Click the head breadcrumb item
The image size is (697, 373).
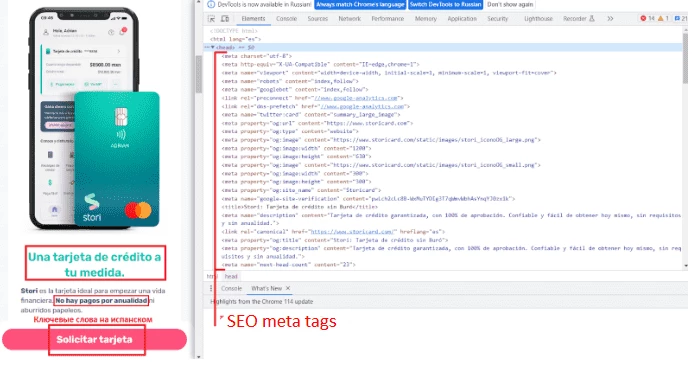click(x=231, y=277)
